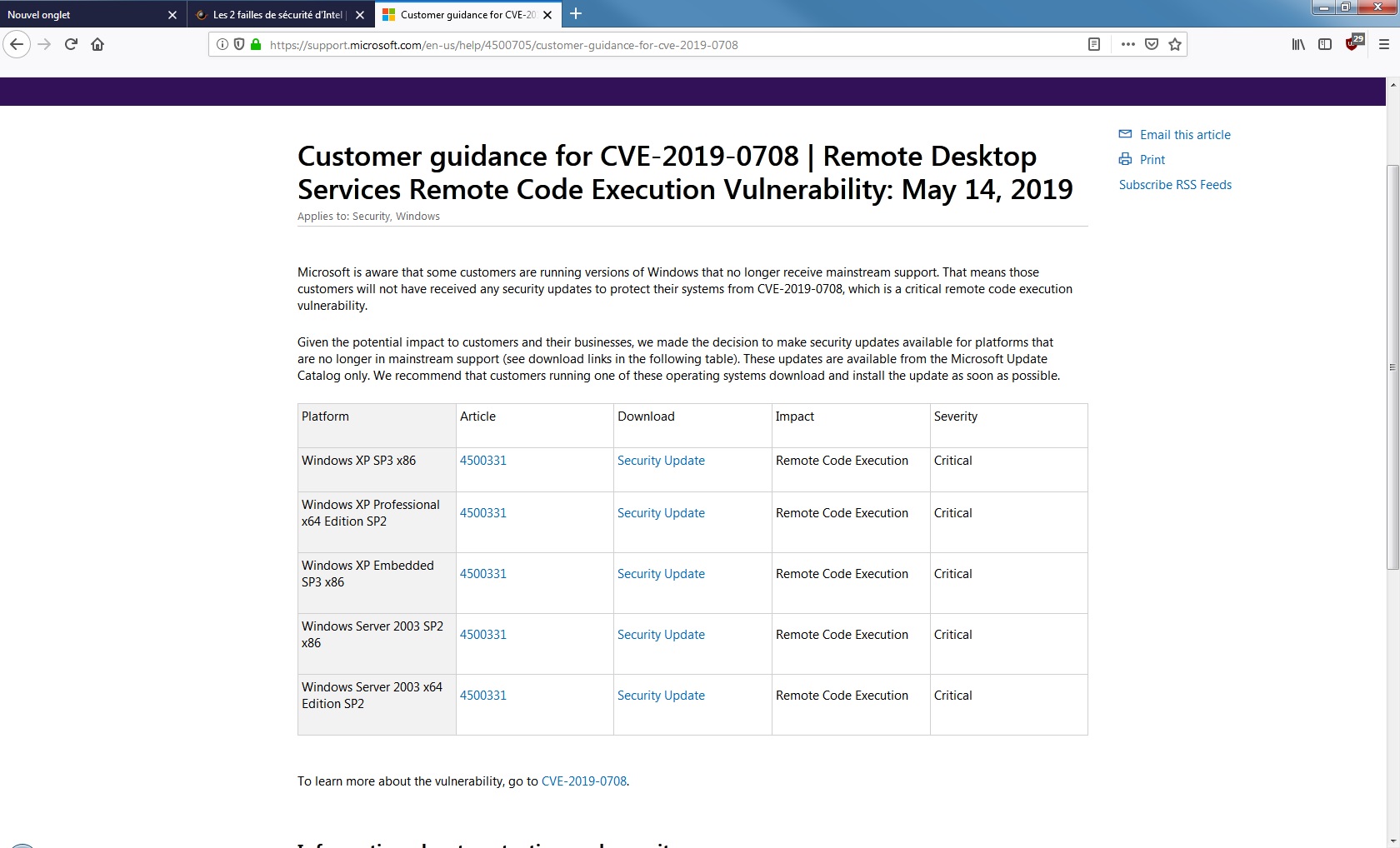Bookmark this page with the star

[1175, 45]
